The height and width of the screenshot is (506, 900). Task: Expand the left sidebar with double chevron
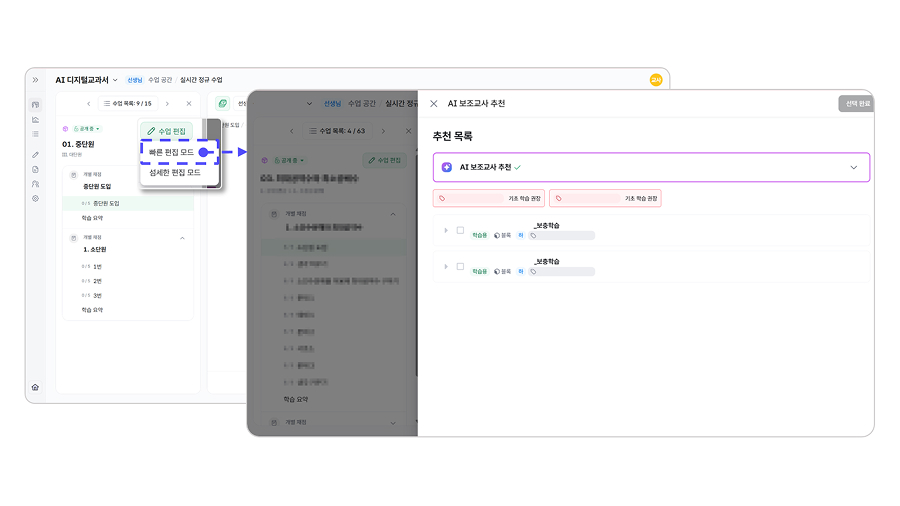[35, 80]
